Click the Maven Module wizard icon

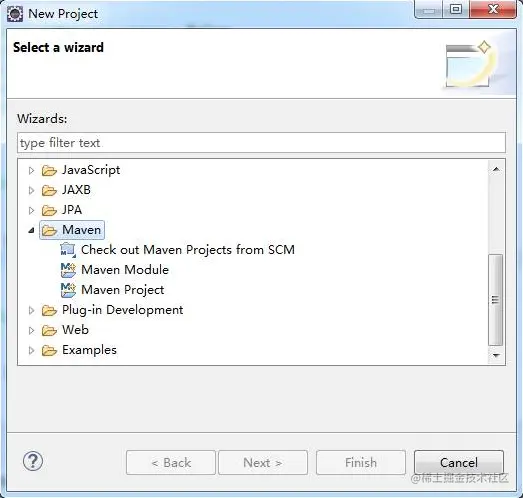(x=68, y=270)
